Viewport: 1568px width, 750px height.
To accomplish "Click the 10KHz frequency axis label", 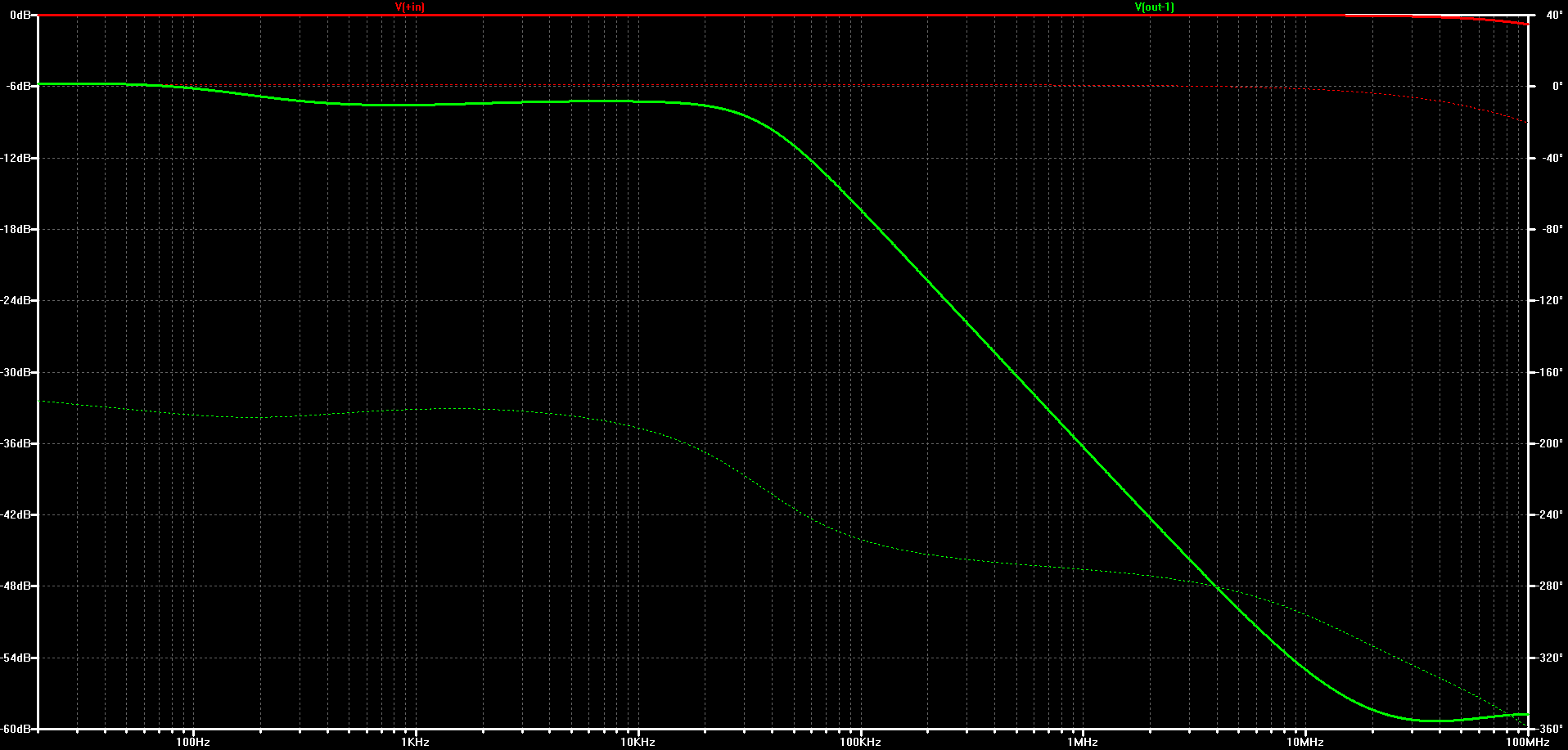I will [x=638, y=742].
